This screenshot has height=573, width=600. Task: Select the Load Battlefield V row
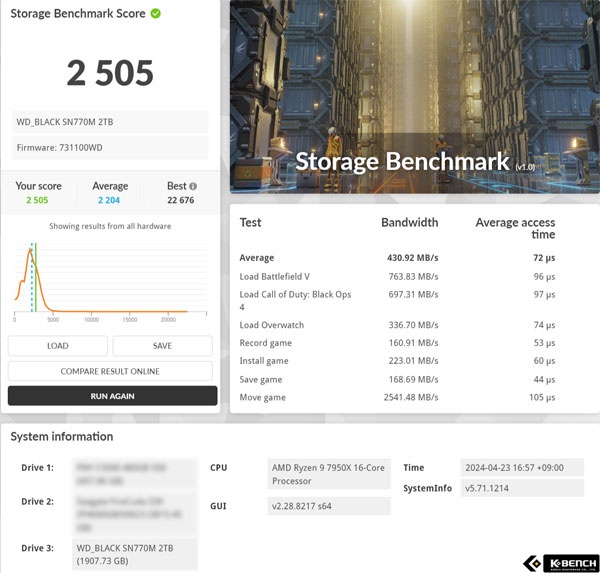[x=397, y=276]
